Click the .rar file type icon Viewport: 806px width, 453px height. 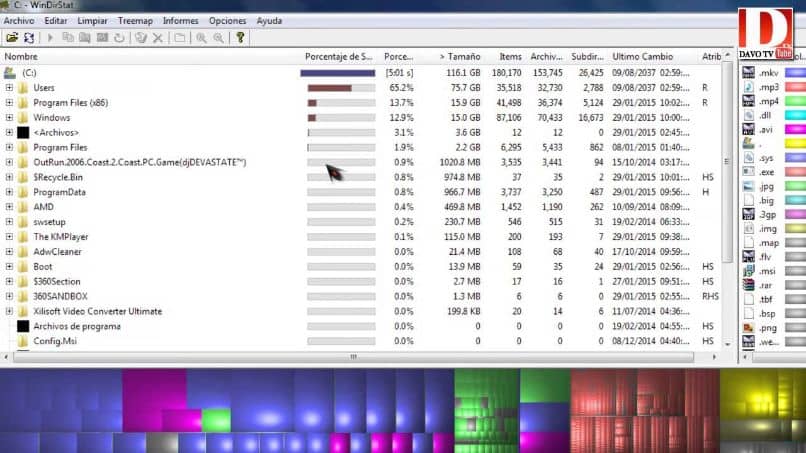[x=748, y=285]
